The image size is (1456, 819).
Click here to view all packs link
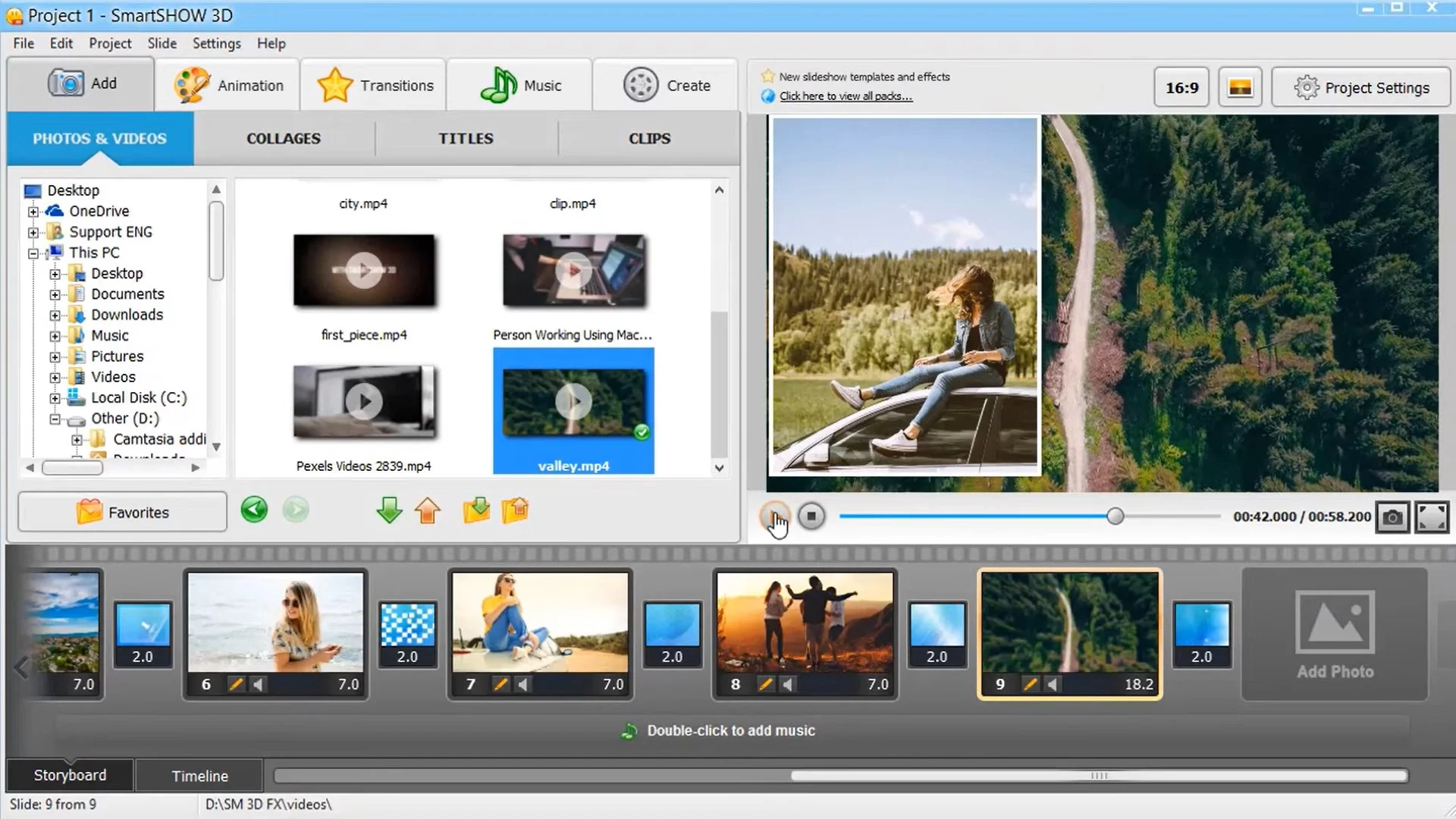click(846, 96)
